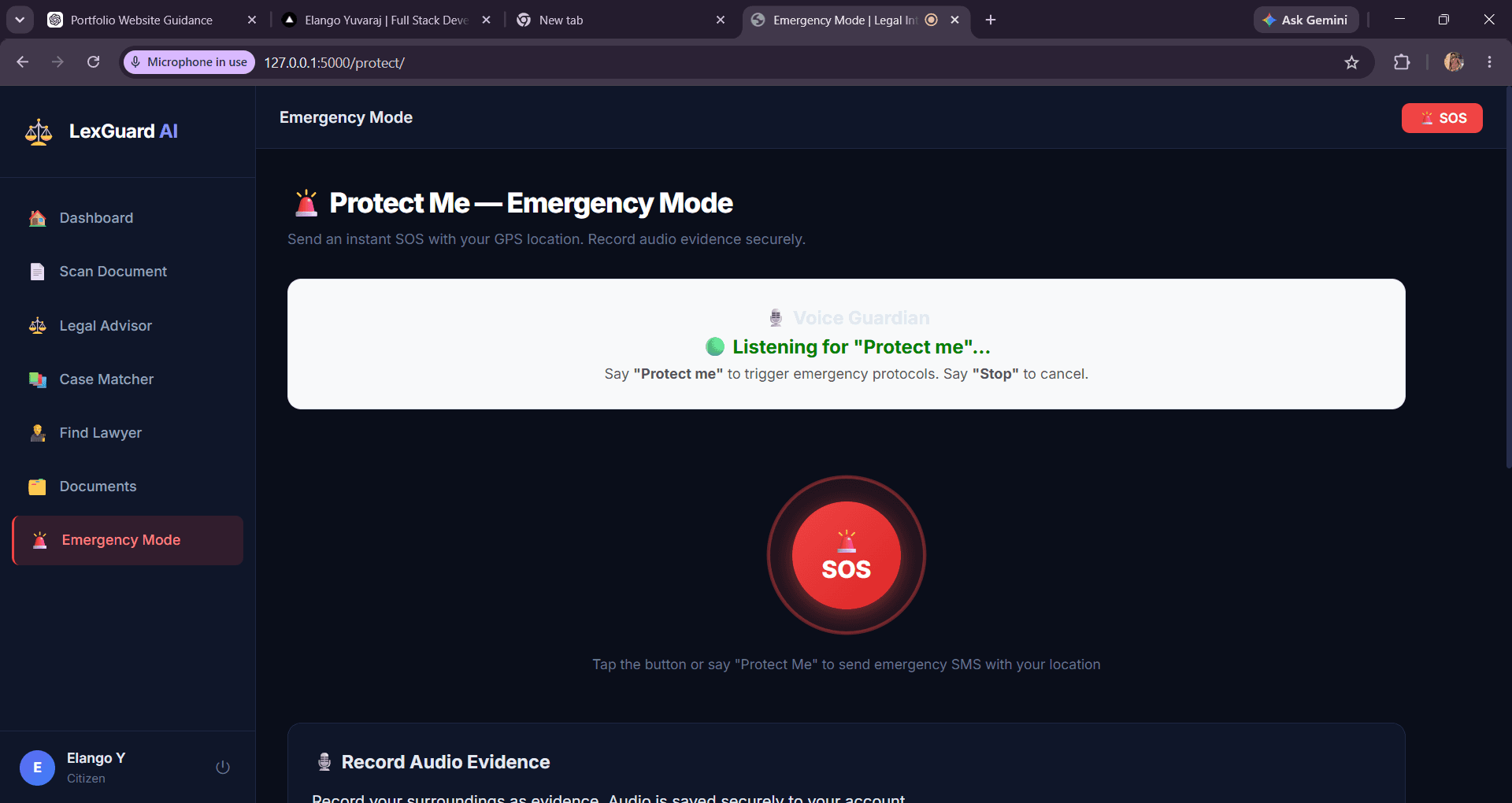Open Dashboard from the sidebar
This screenshot has width=1512, height=803.
point(128,218)
